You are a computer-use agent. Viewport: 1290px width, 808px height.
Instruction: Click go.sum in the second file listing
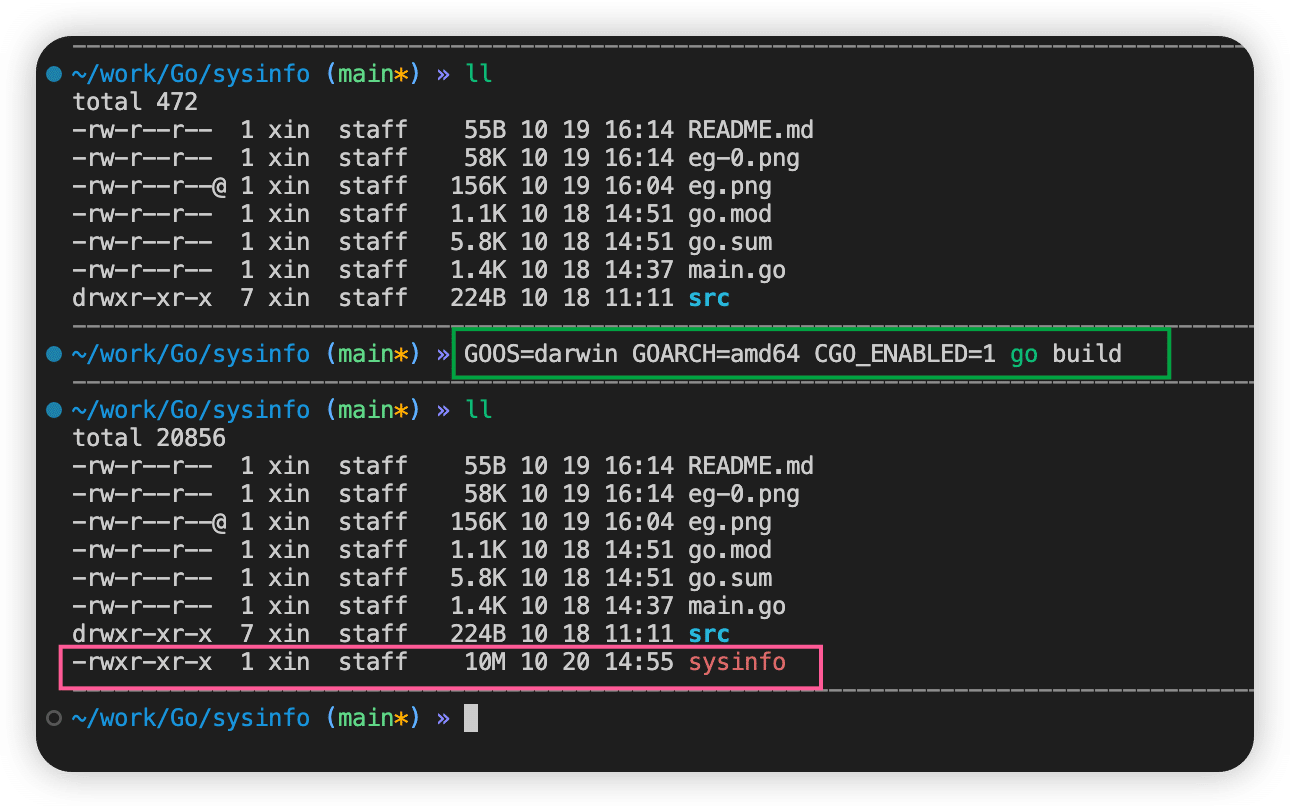click(x=729, y=578)
